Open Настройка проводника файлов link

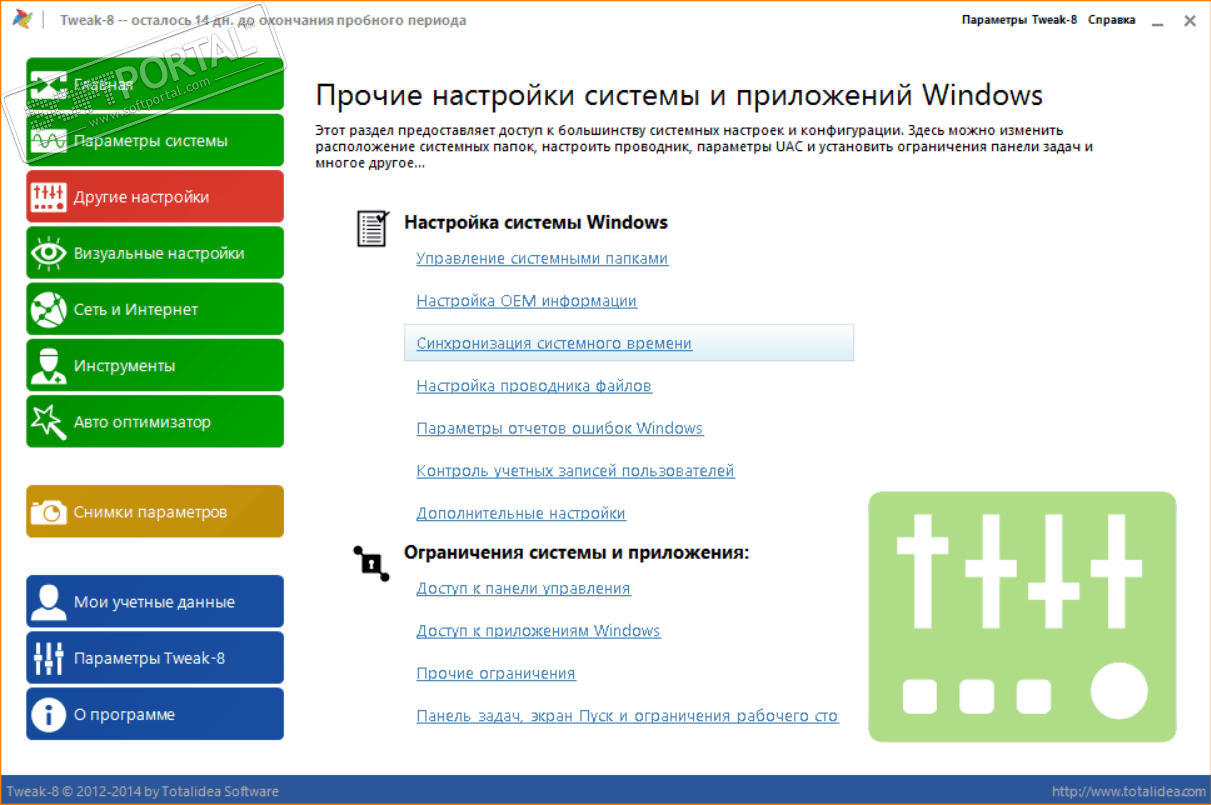pos(534,386)
